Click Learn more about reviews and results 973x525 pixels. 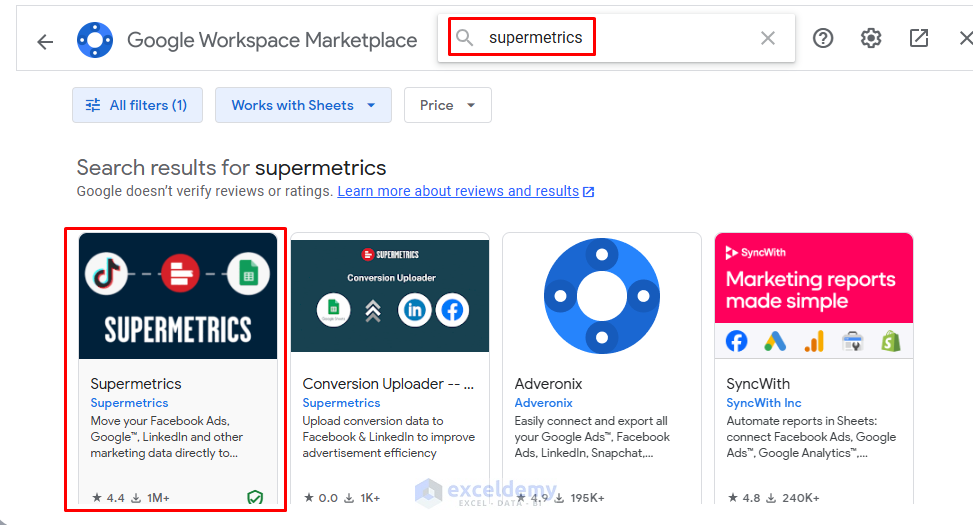[x=458, y=191]
